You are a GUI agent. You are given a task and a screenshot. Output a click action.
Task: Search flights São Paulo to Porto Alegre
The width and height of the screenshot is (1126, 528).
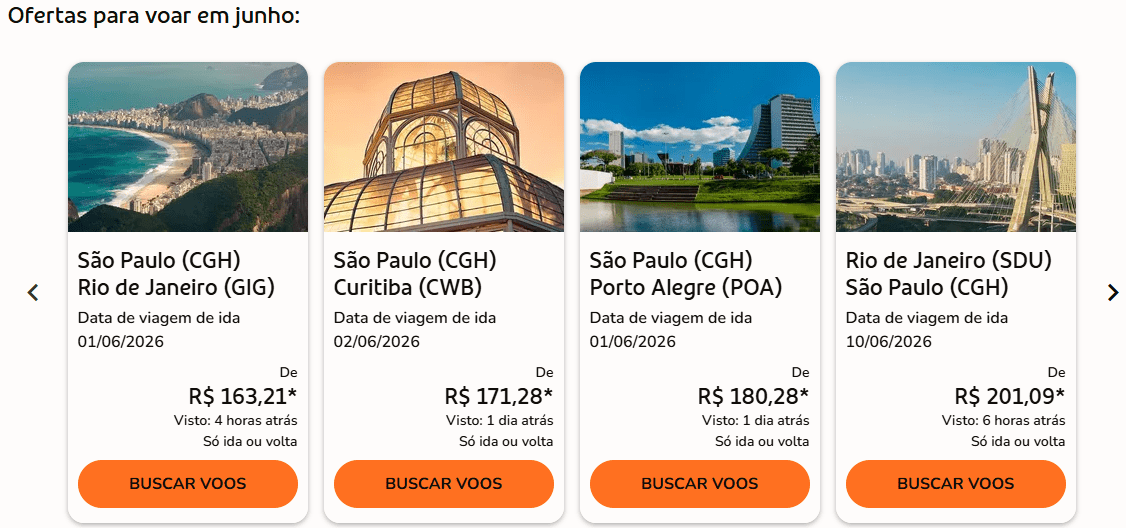(700, 484)
